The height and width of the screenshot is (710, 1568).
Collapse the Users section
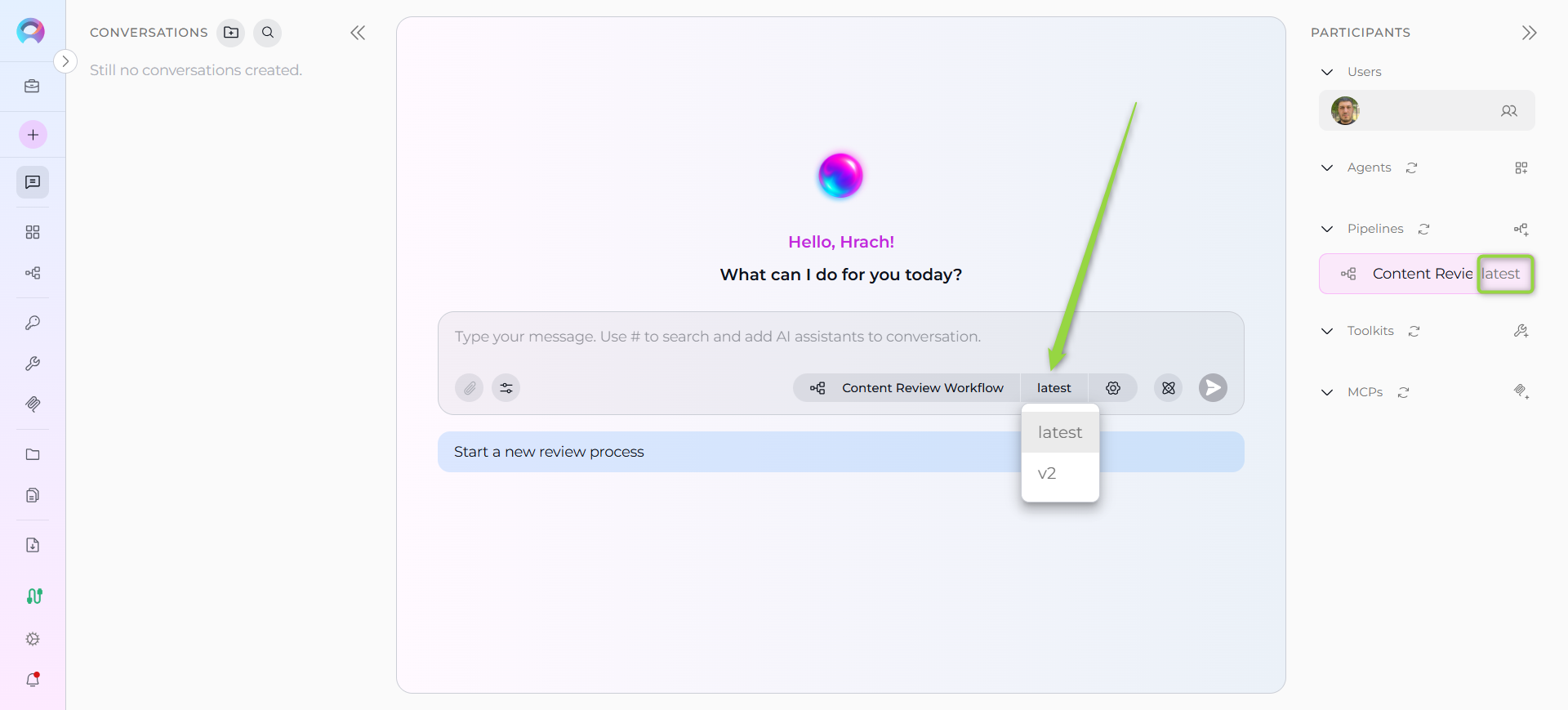[1327, 72]
